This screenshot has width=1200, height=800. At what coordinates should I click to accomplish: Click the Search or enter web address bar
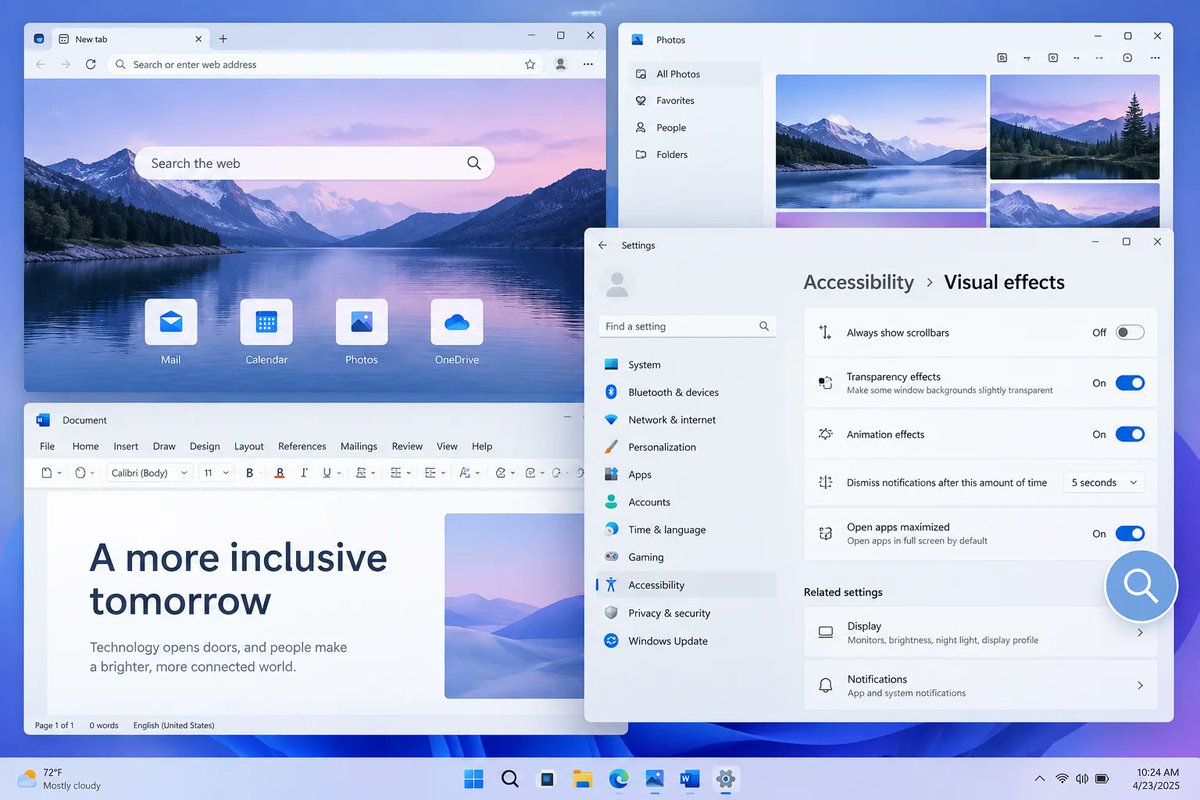point(325,64)
